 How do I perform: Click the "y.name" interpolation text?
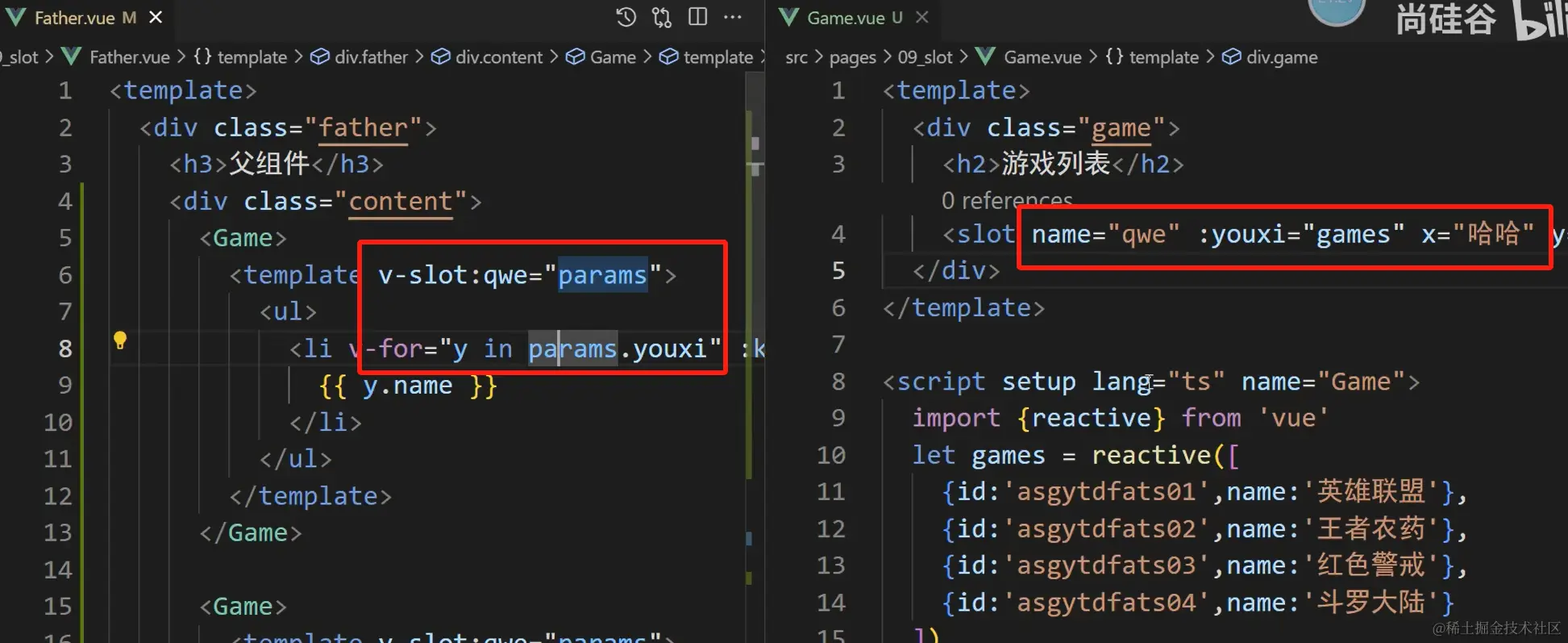(407, 386)
